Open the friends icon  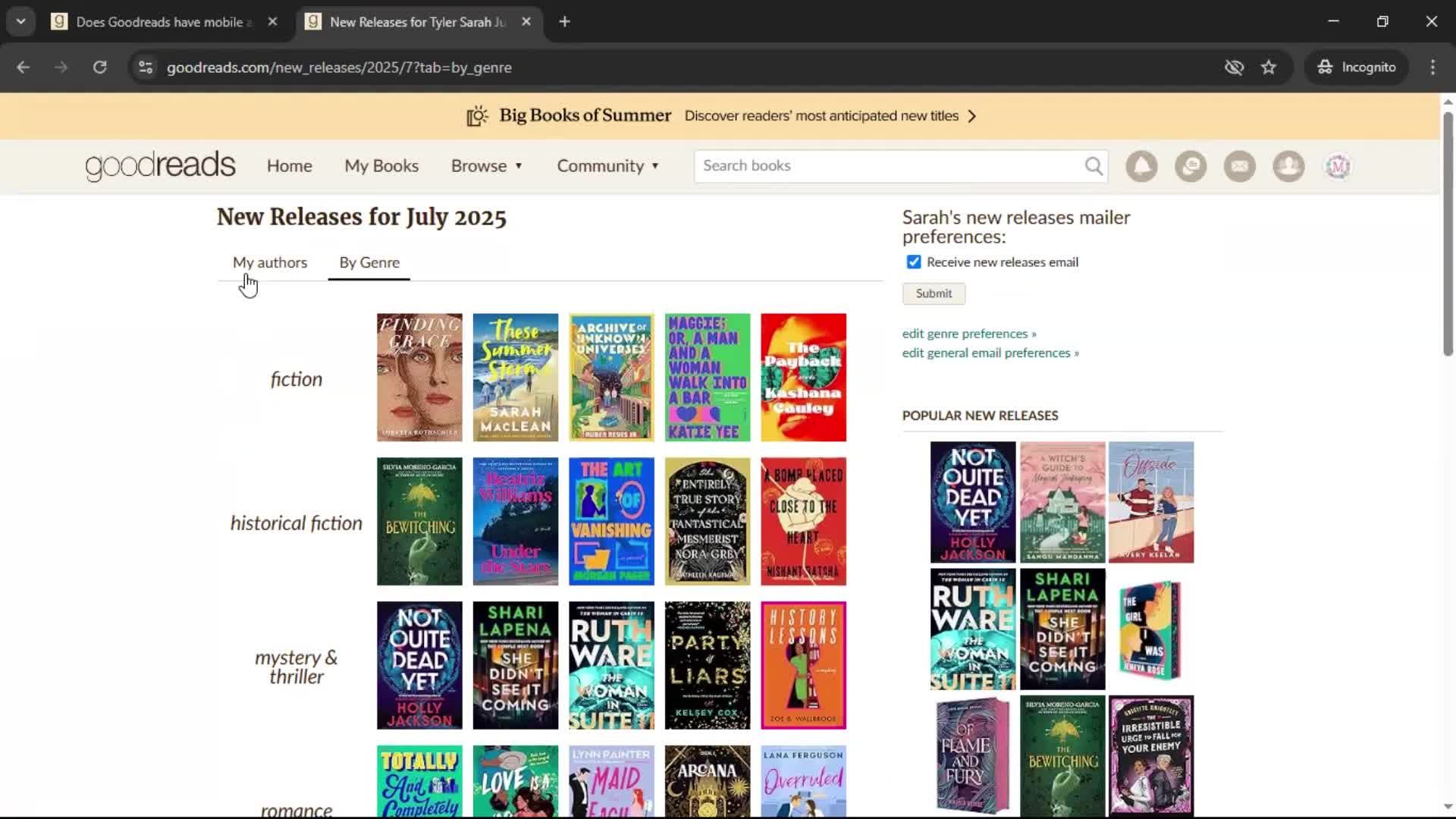(1288, 166)
